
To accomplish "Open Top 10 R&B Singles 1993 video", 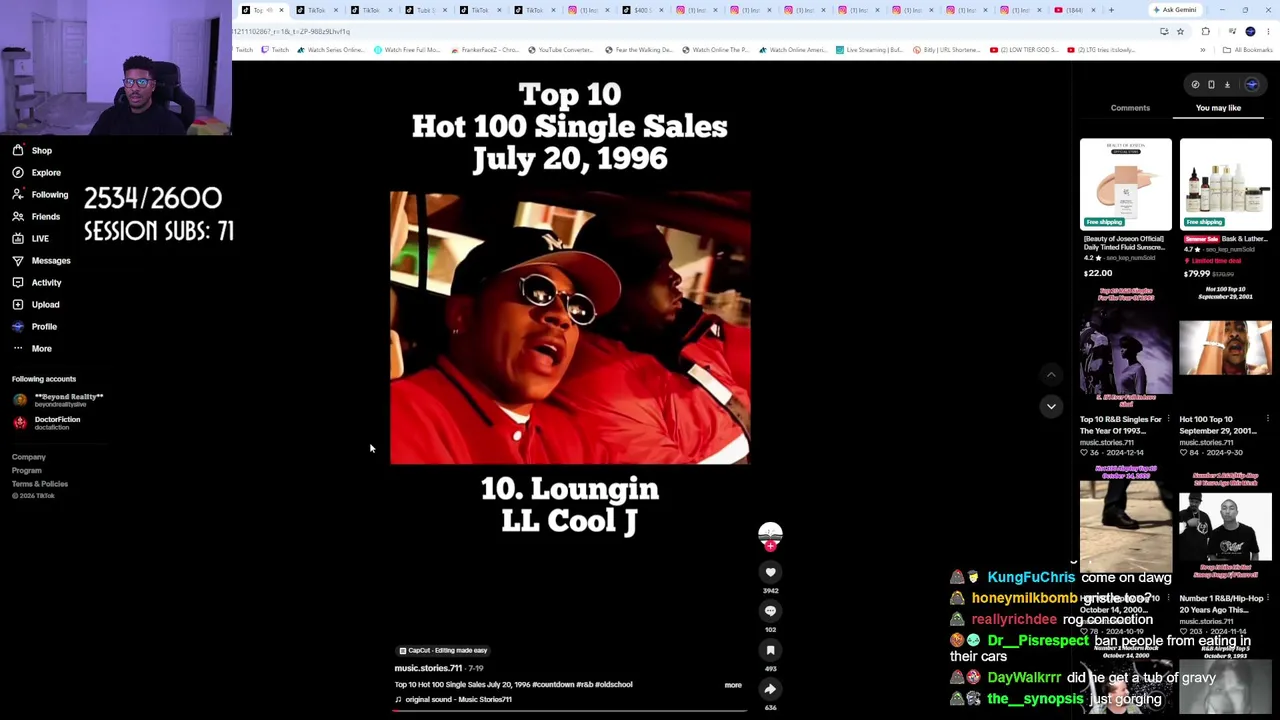I will (1125, 349).
